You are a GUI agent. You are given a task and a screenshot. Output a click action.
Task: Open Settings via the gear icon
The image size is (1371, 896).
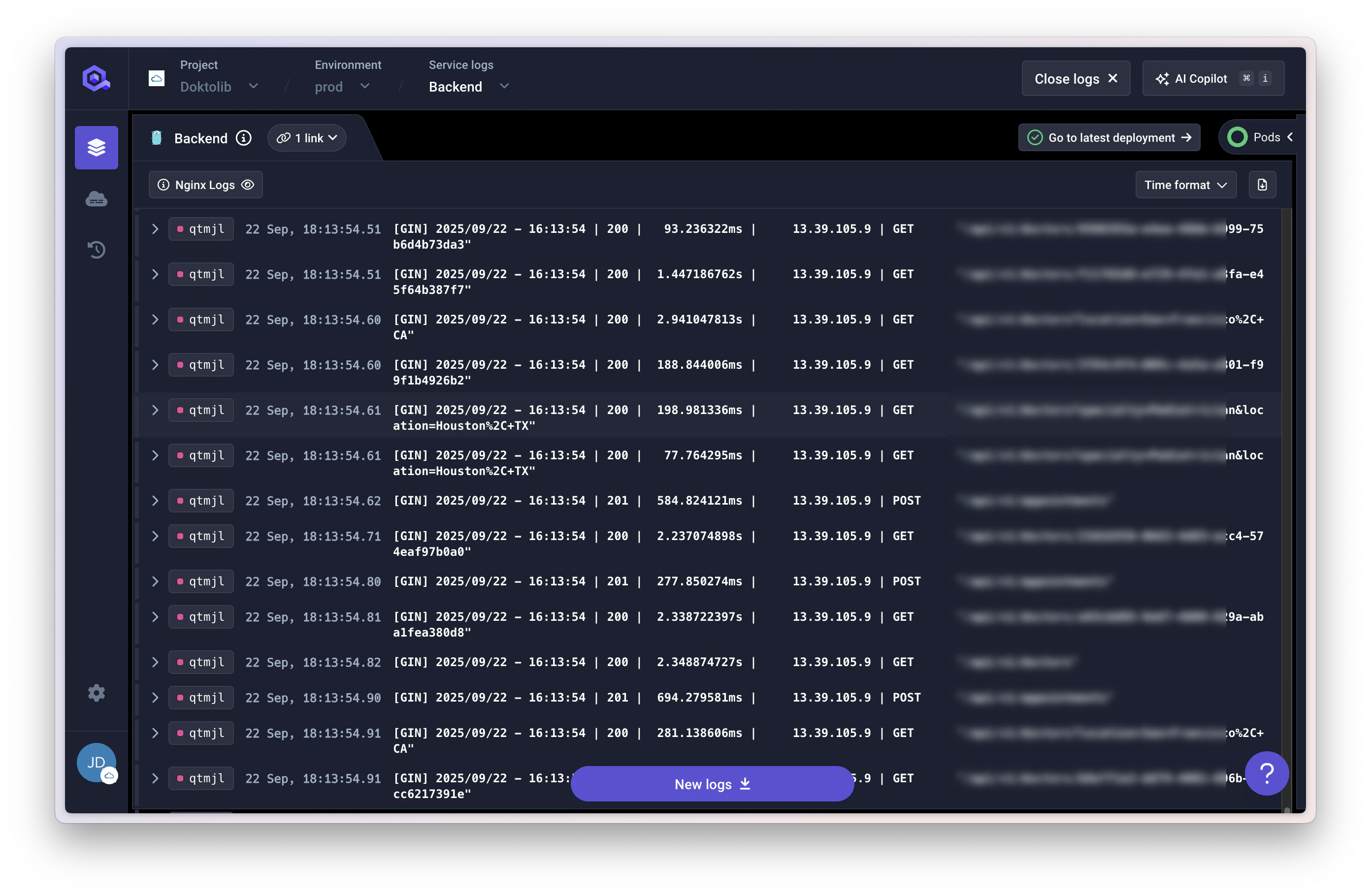click(x=96, y=693)
